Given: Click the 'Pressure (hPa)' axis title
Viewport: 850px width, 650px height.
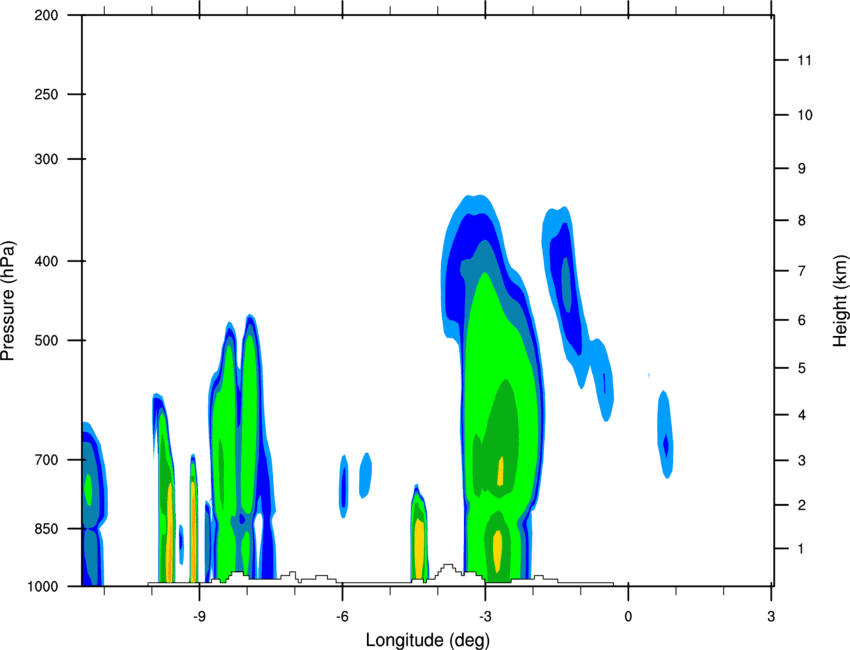Looking at the screenshot, I should (x=8, y=301).
